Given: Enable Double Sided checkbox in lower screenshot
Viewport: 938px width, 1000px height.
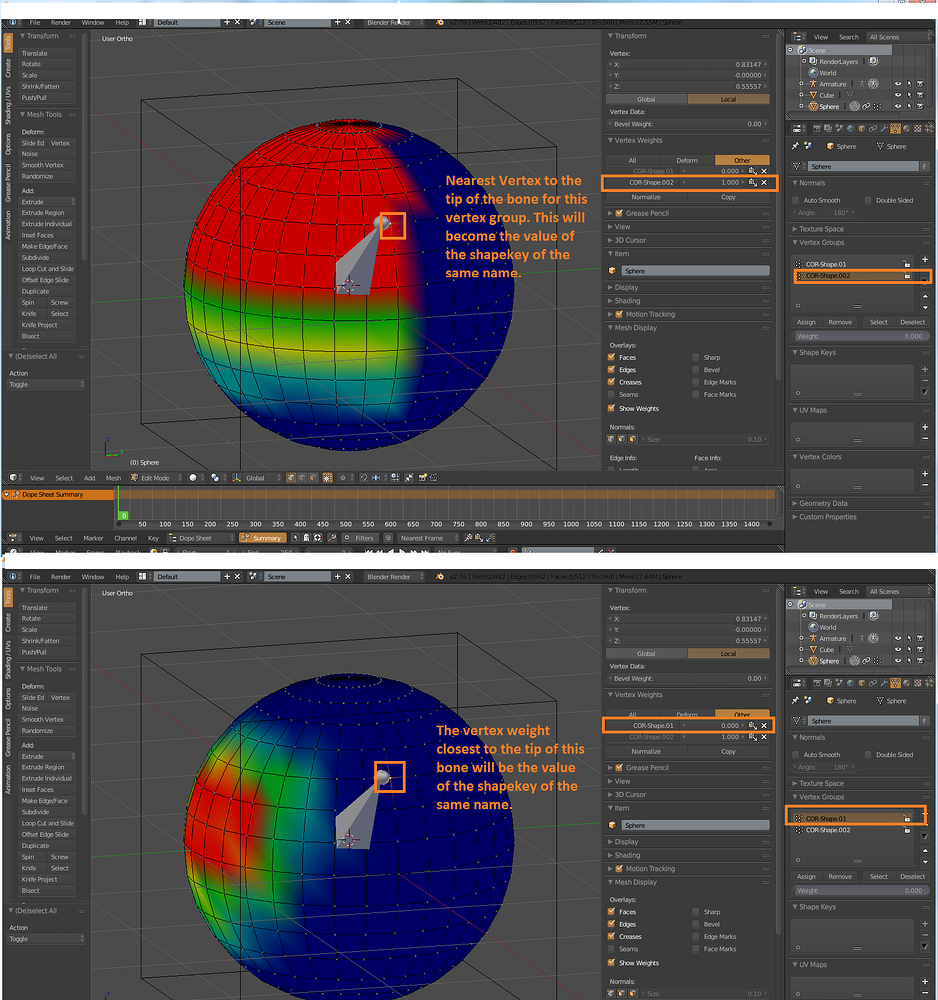Looking at the screenshot, I should [868, 754].
